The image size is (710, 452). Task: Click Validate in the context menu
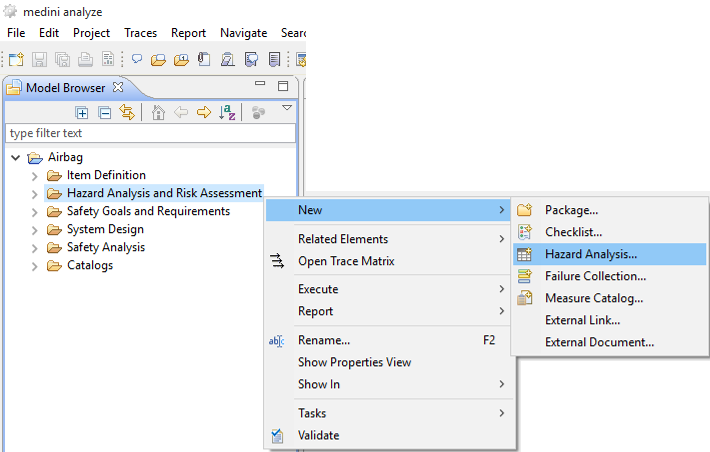(x=318, y=435)
